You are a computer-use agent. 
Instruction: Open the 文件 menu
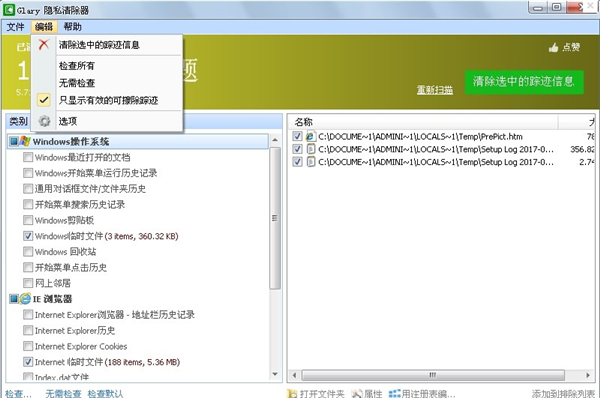(x=16, y=27)
